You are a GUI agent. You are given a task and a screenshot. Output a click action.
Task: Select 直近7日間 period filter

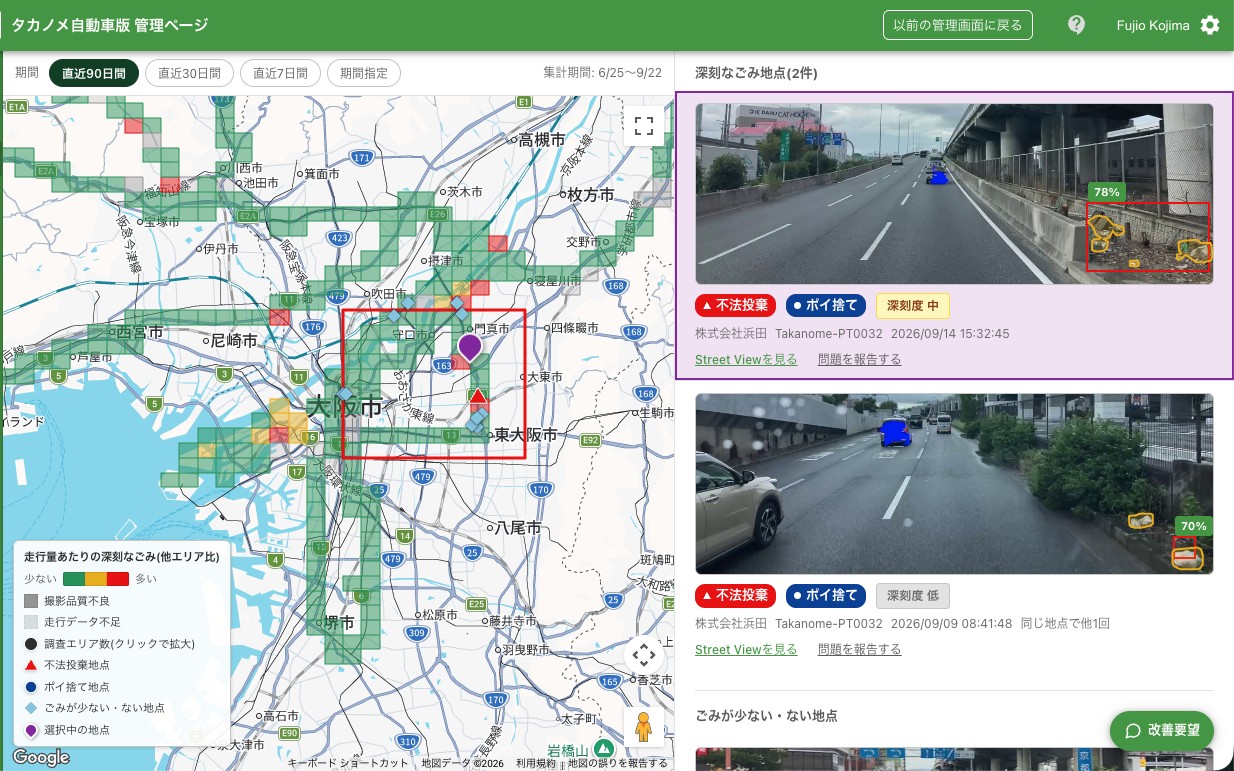(x=281, y=73)
